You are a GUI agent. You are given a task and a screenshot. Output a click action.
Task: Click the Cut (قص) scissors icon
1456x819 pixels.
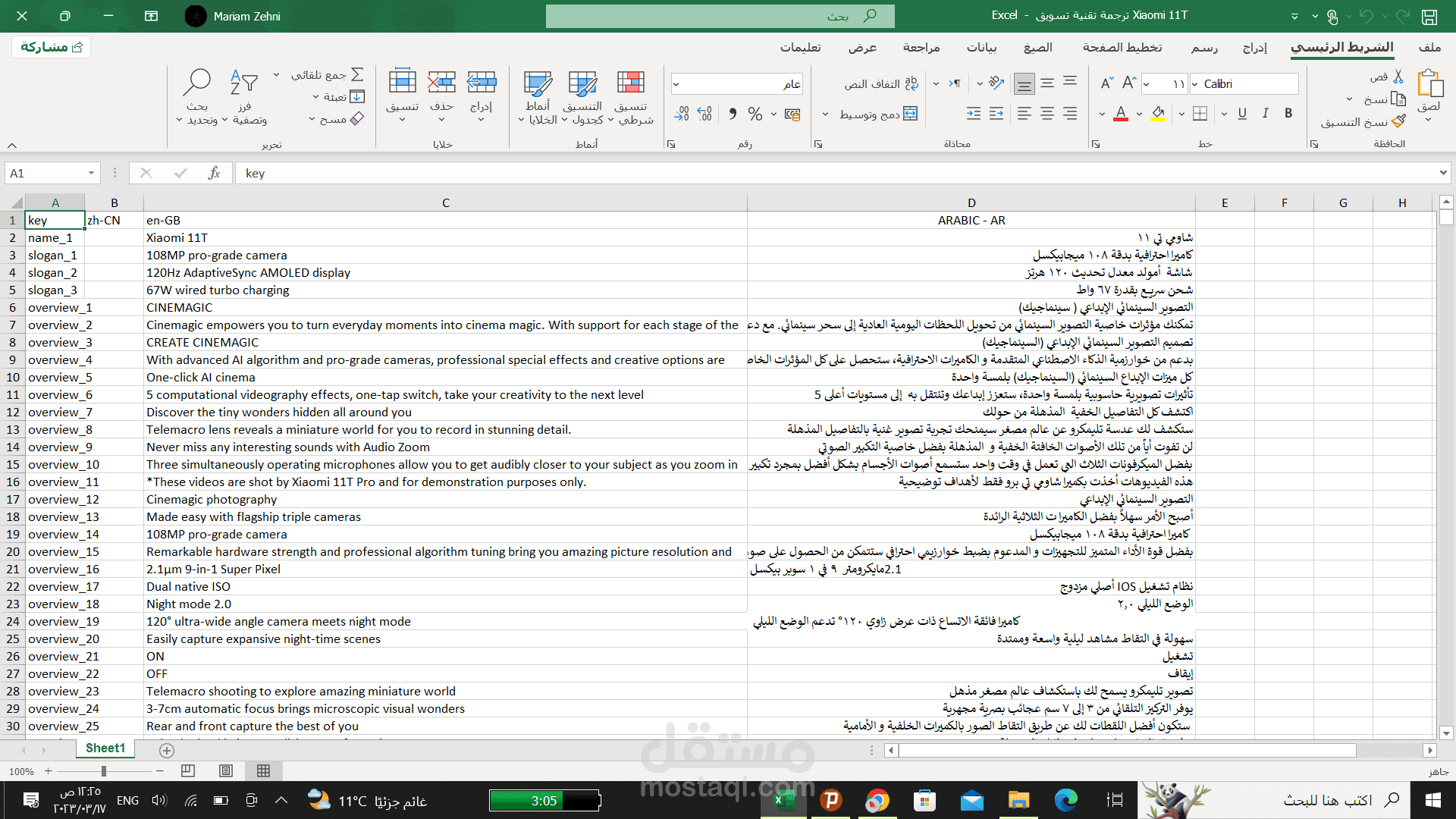point(1398,77)
